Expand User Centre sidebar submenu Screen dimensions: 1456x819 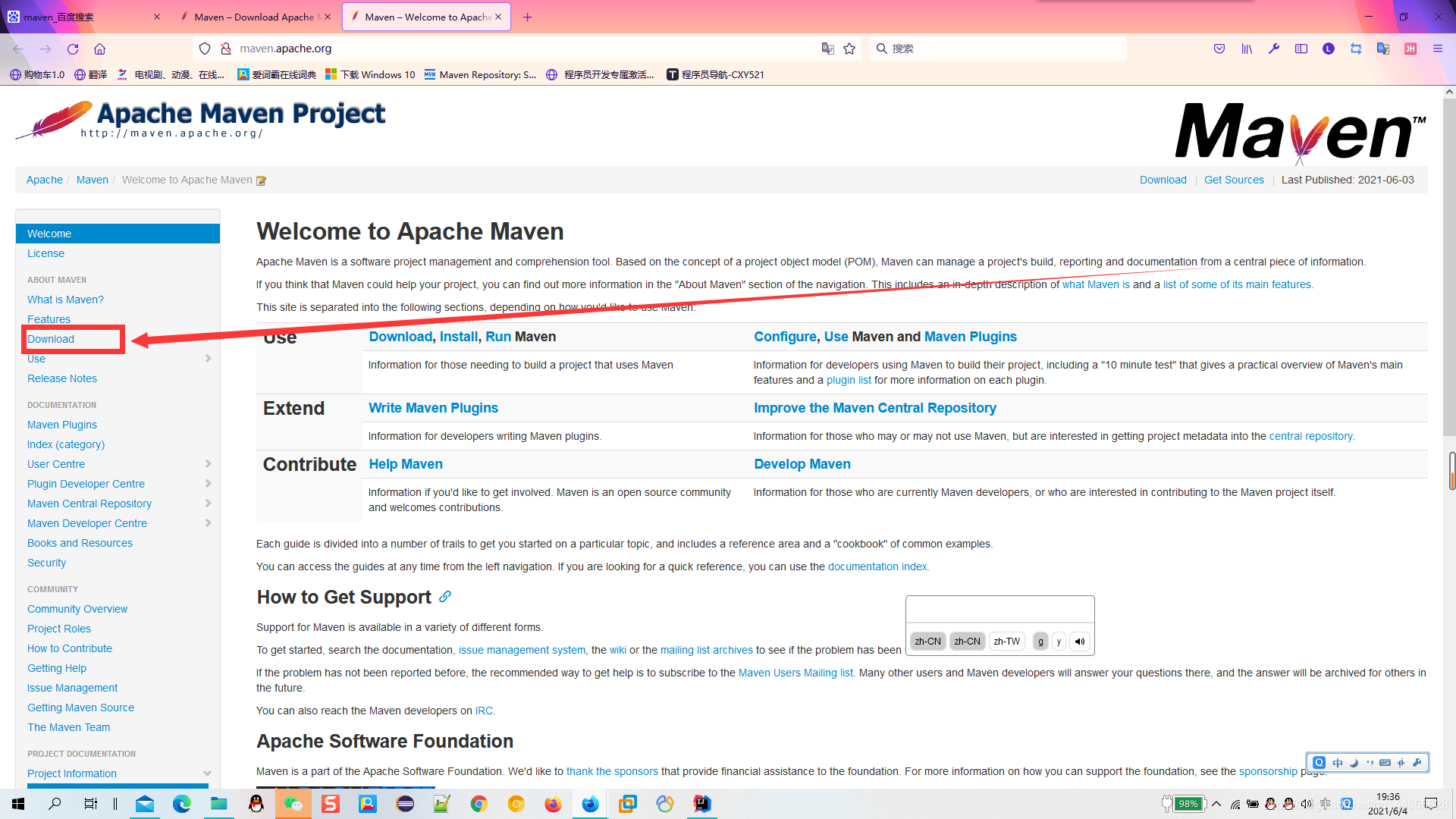tap(208, 464)
